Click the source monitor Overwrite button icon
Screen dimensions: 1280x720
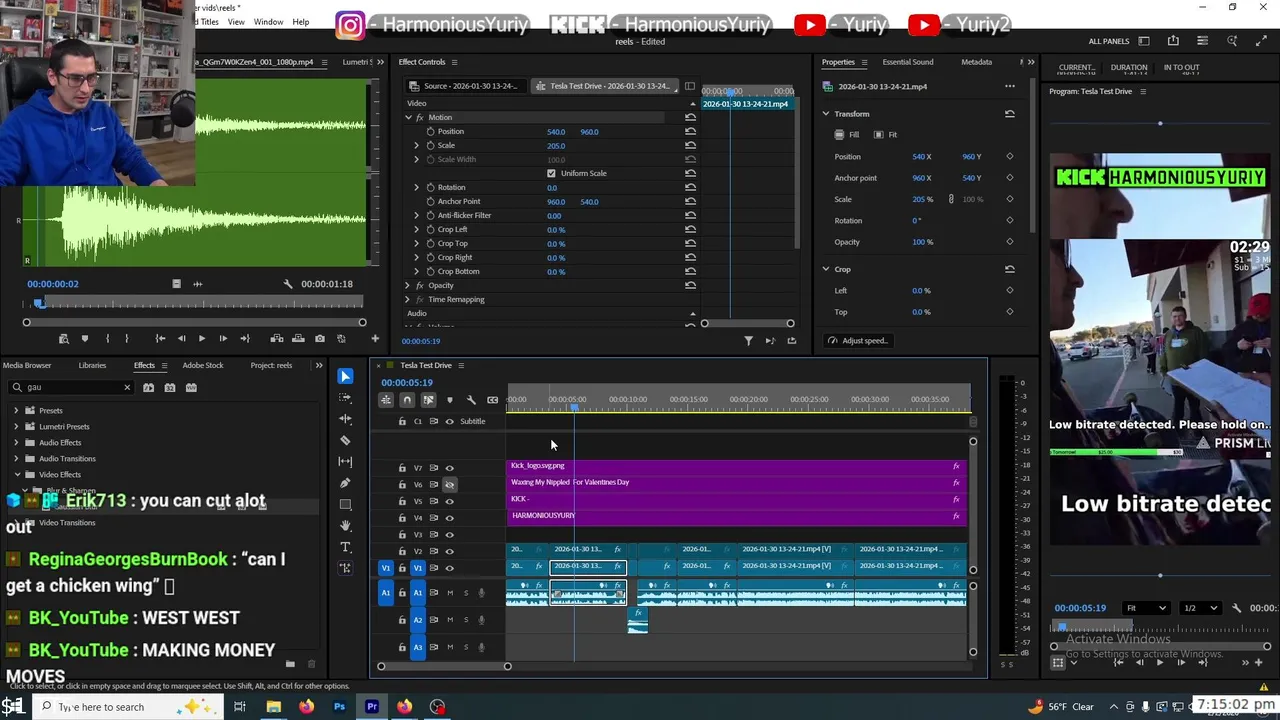[x=298, y=339]
